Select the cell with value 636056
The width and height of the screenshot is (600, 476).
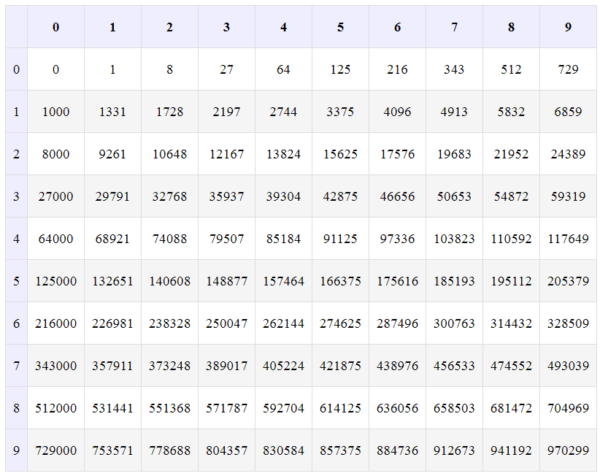[x=397, y=408]
